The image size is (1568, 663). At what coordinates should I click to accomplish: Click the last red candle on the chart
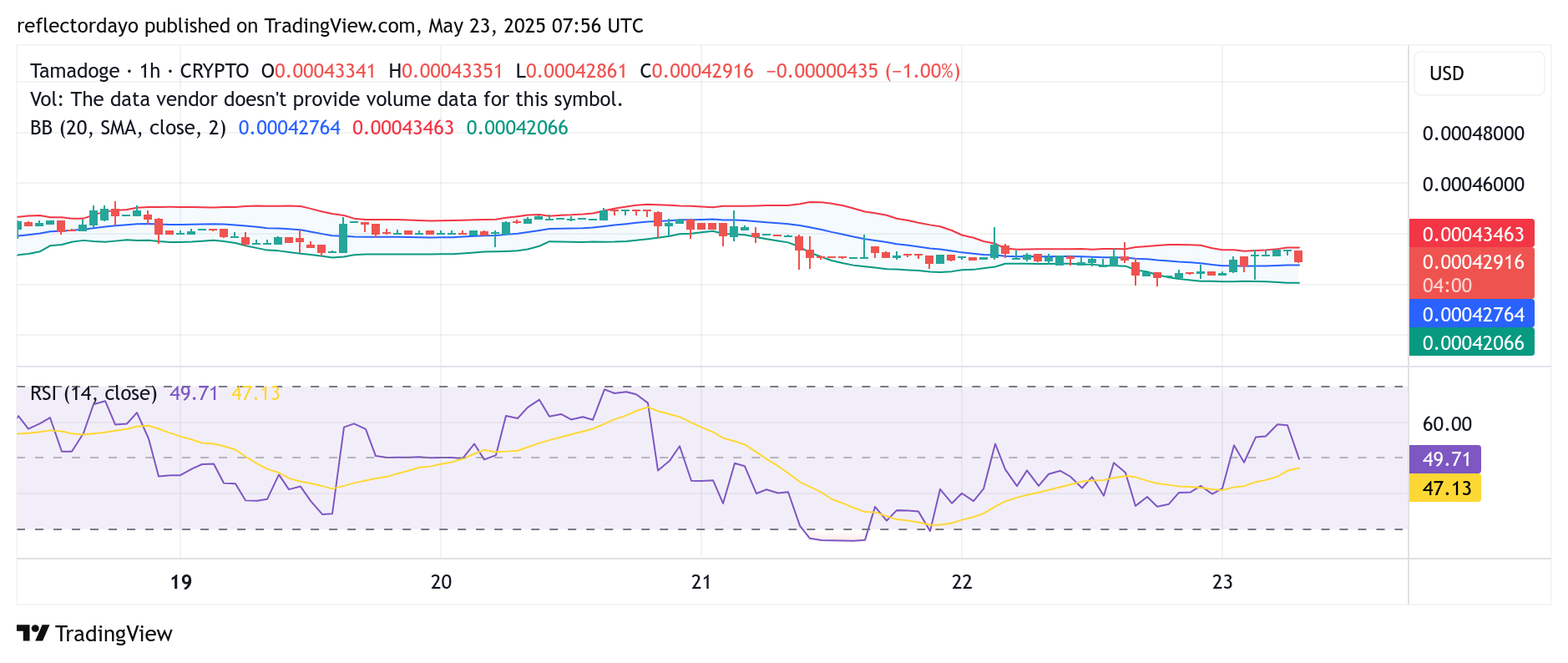pos(1298,256)
